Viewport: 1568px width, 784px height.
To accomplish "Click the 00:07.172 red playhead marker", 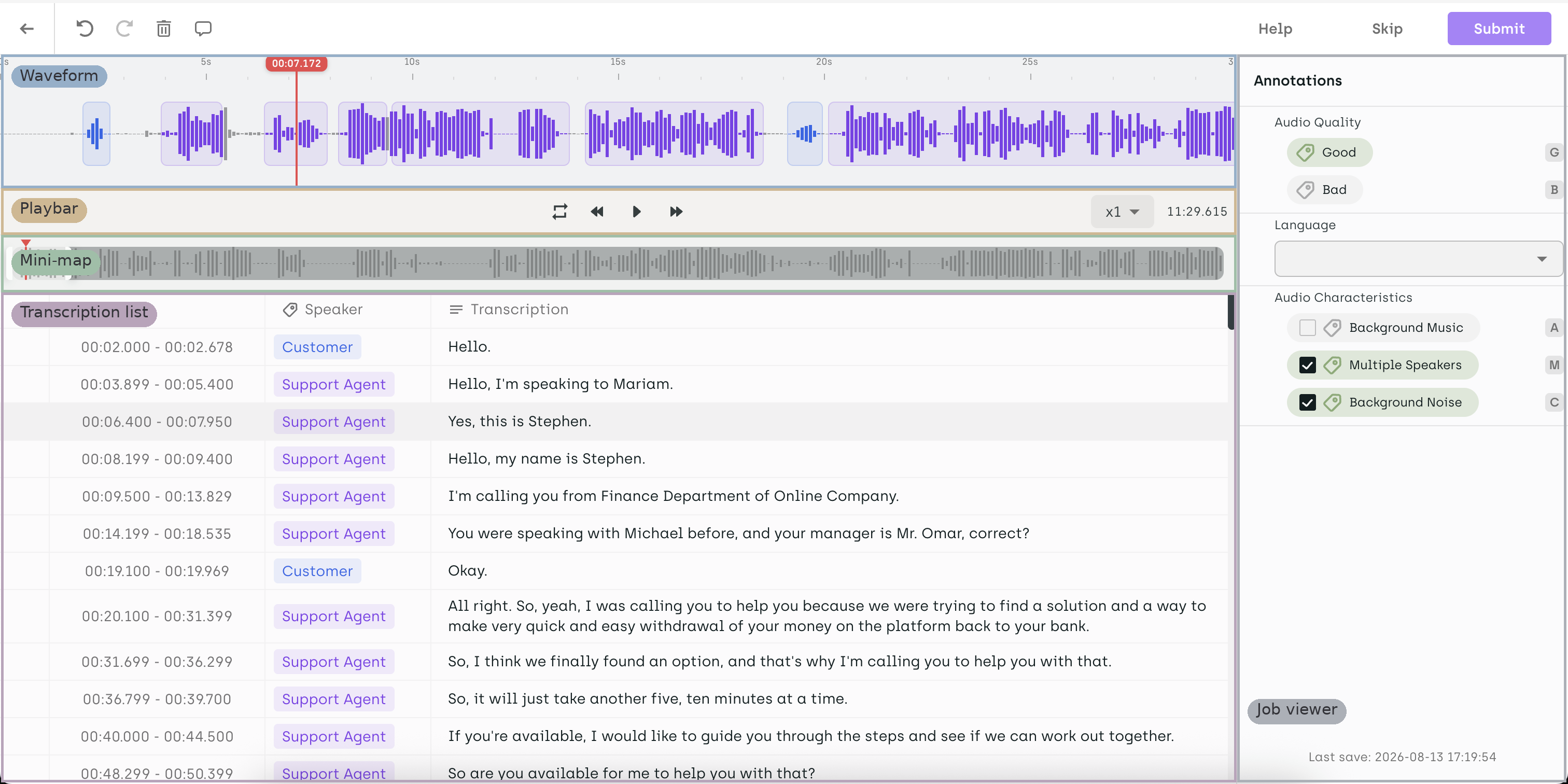I will (297, 63).
